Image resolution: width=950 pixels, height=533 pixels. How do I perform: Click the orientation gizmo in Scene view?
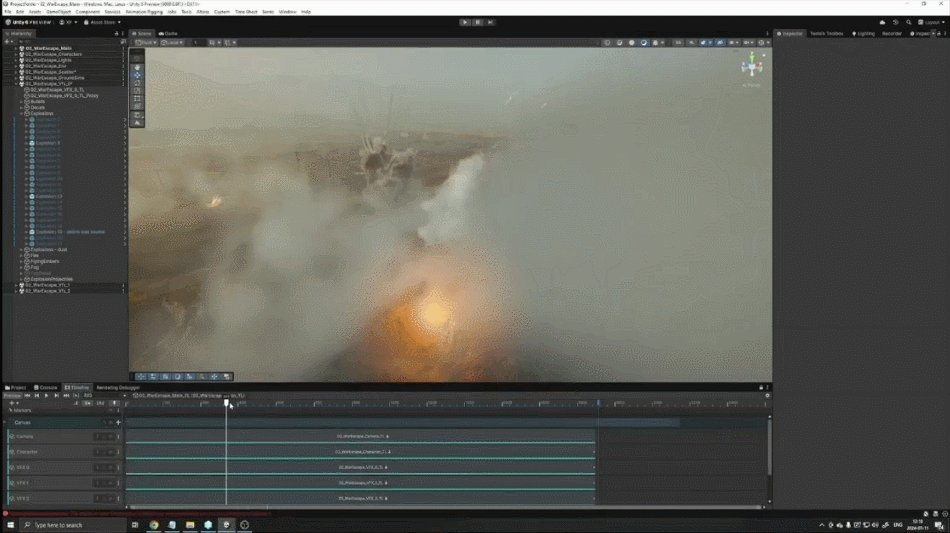coord(751,67)
